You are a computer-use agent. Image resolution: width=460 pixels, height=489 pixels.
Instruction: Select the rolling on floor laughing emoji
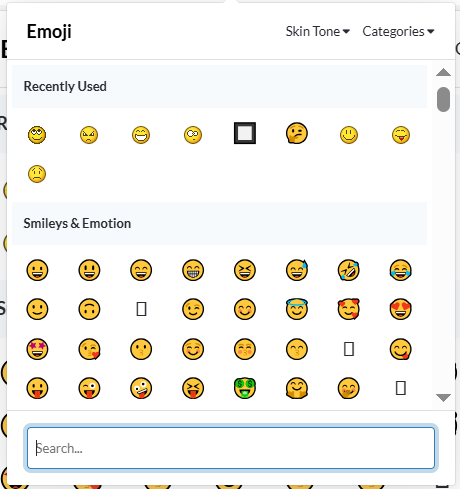pyautogui.click(x=349, y=270)
